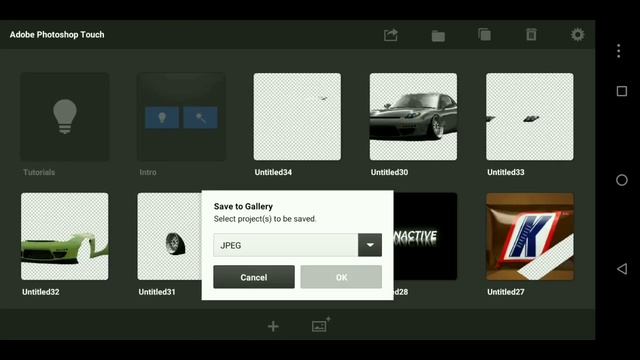Click the Untitled27 label
Viewport: 640px width, 360px height.
506,292
